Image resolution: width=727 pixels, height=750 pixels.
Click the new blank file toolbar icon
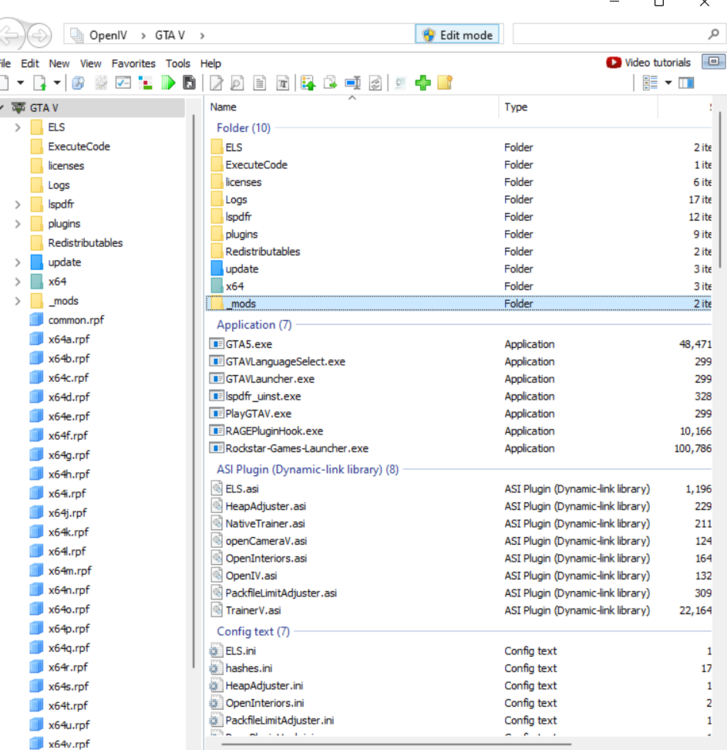(4, 83)
